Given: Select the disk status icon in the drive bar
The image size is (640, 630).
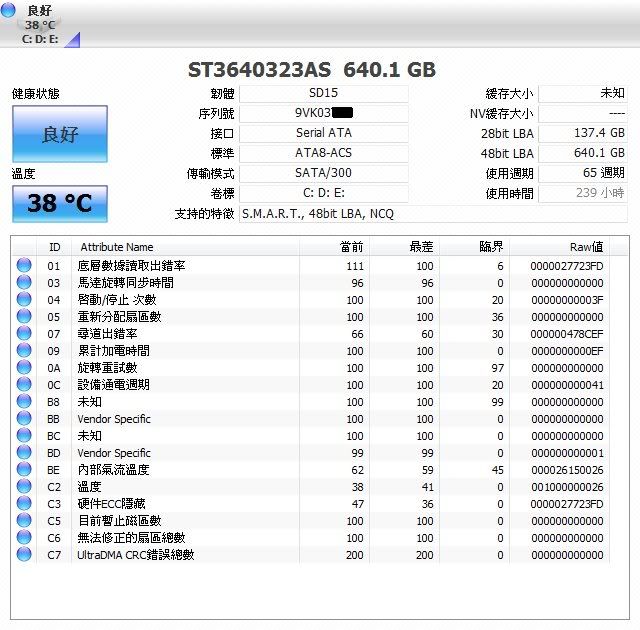Looking at the screenshot, I should coord(8,10).
